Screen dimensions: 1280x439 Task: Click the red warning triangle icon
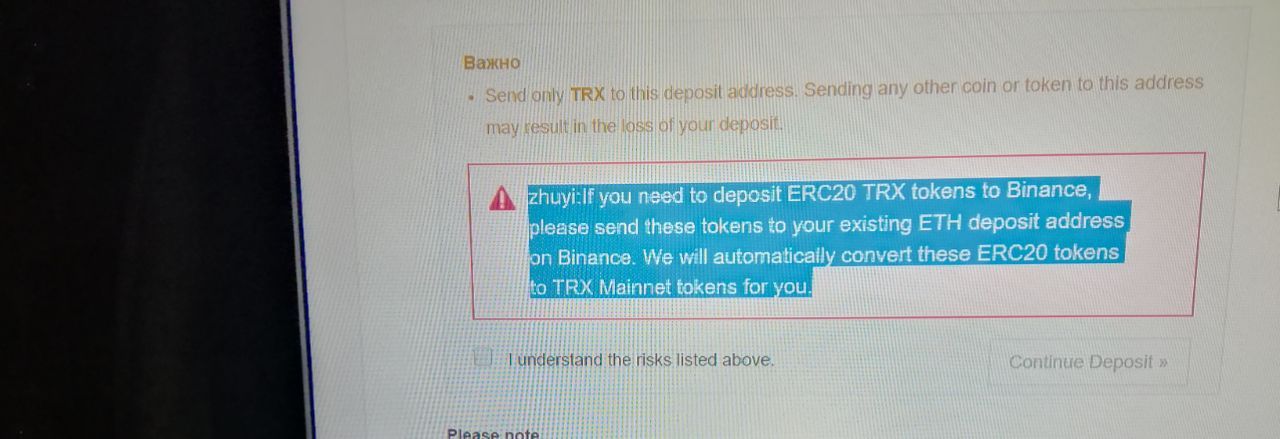(x=502, y=199)
